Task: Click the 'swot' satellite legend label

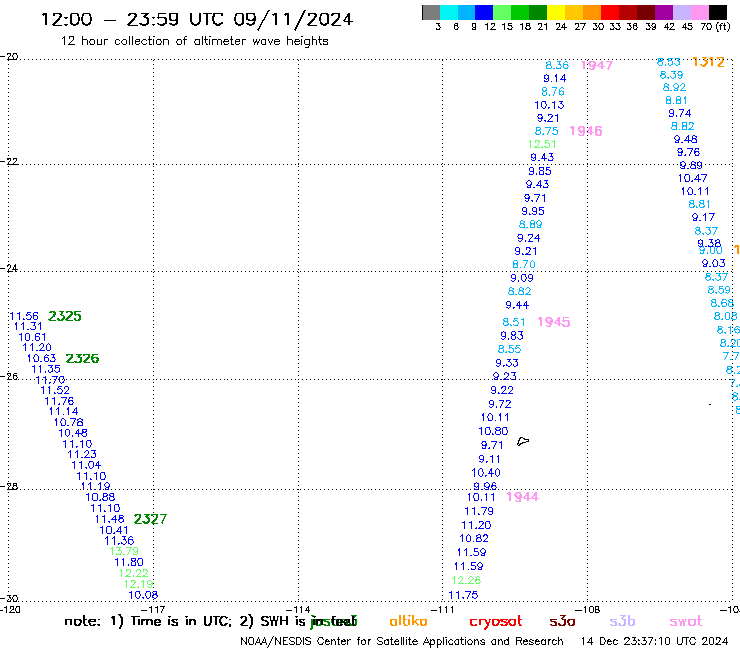Action: point(686,622)
